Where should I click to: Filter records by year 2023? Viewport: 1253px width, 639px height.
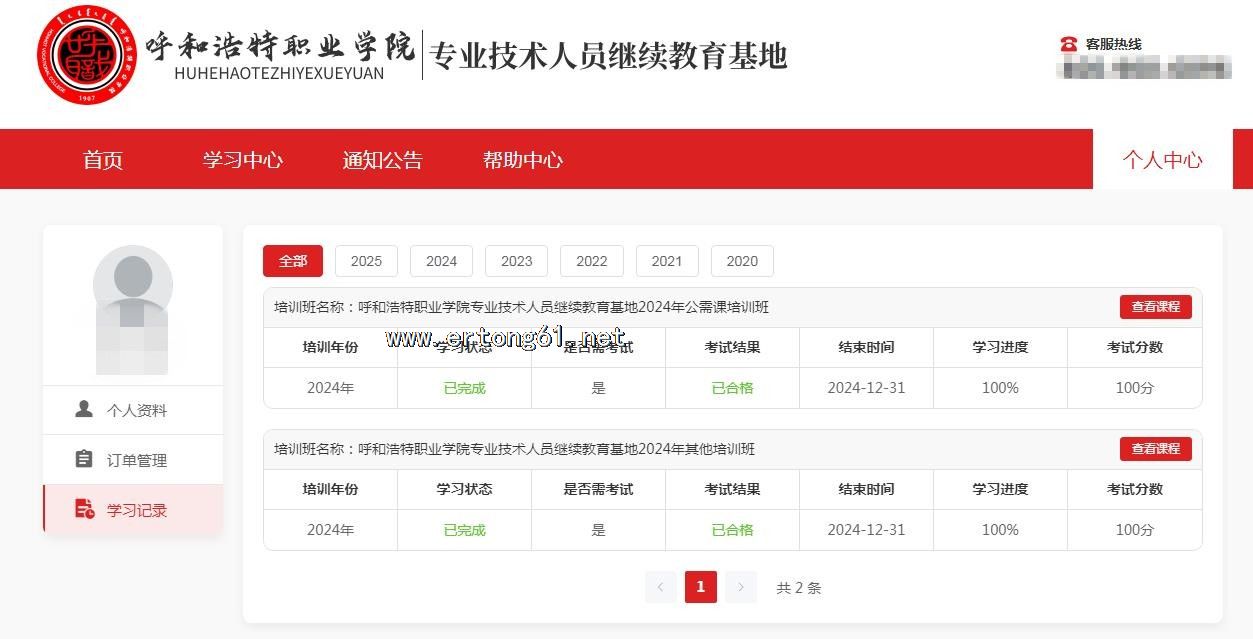point(516,261)
